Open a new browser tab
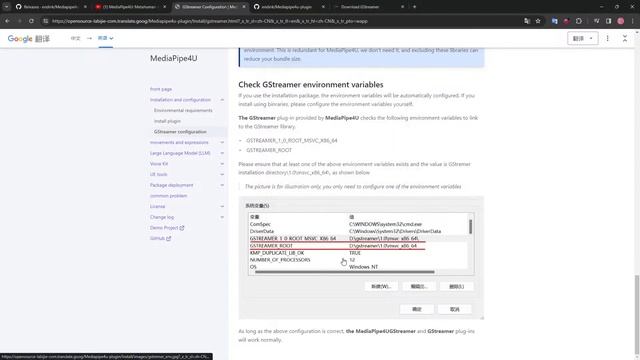640x360 pixels. (x=414, y=7)
